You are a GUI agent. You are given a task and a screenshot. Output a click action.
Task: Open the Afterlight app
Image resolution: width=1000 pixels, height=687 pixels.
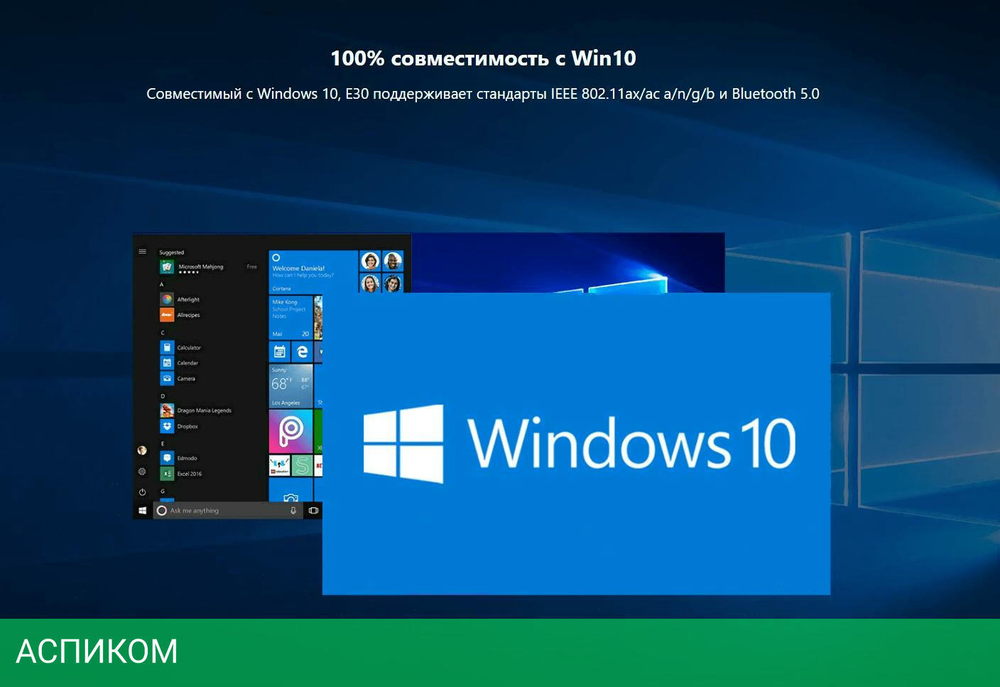point(180,299)
